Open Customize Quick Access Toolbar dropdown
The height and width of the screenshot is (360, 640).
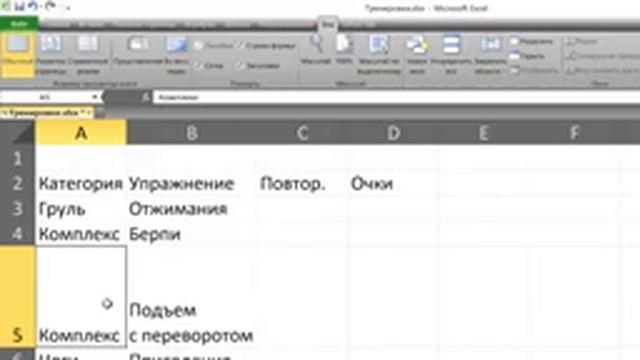[68, 7]
